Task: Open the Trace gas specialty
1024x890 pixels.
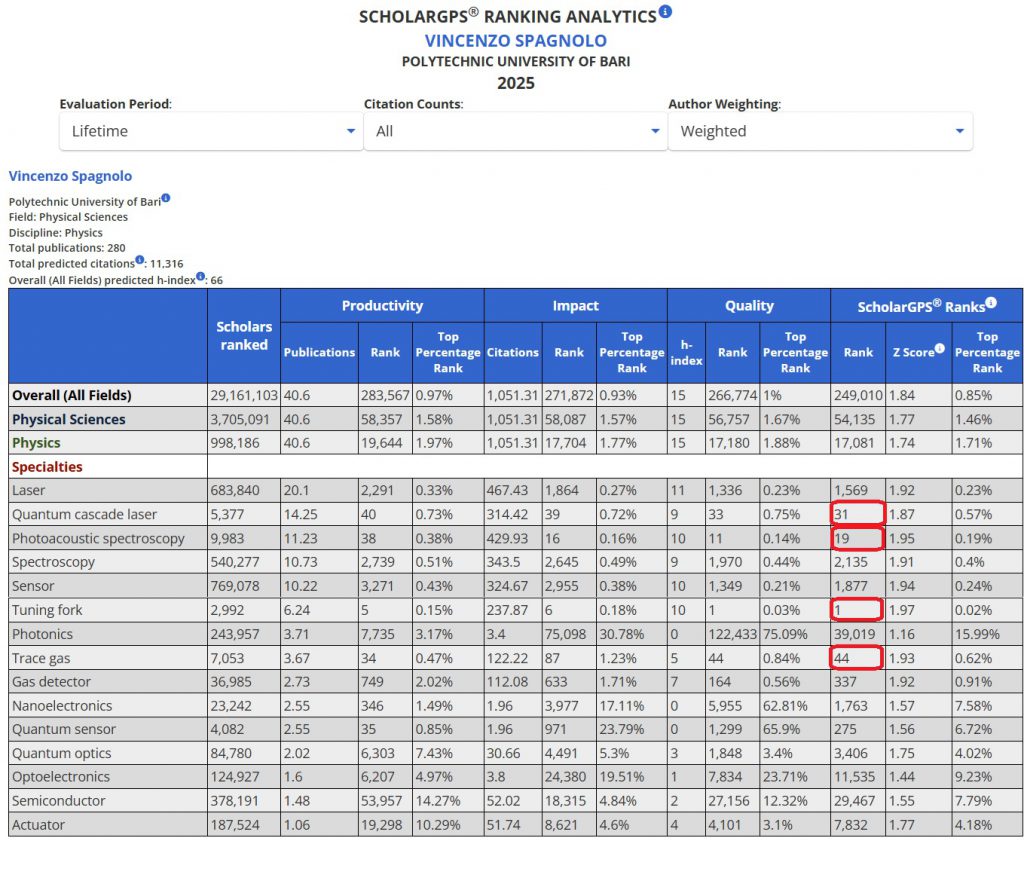Action: (x=40, y=658)
